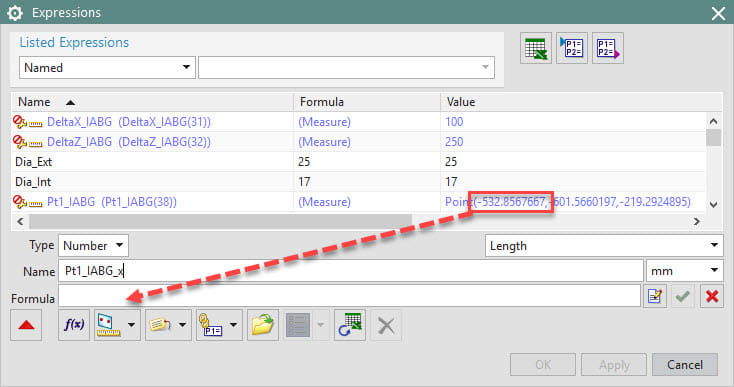
Task: Select the Dia_Int expression row
Action: (358, 182)
